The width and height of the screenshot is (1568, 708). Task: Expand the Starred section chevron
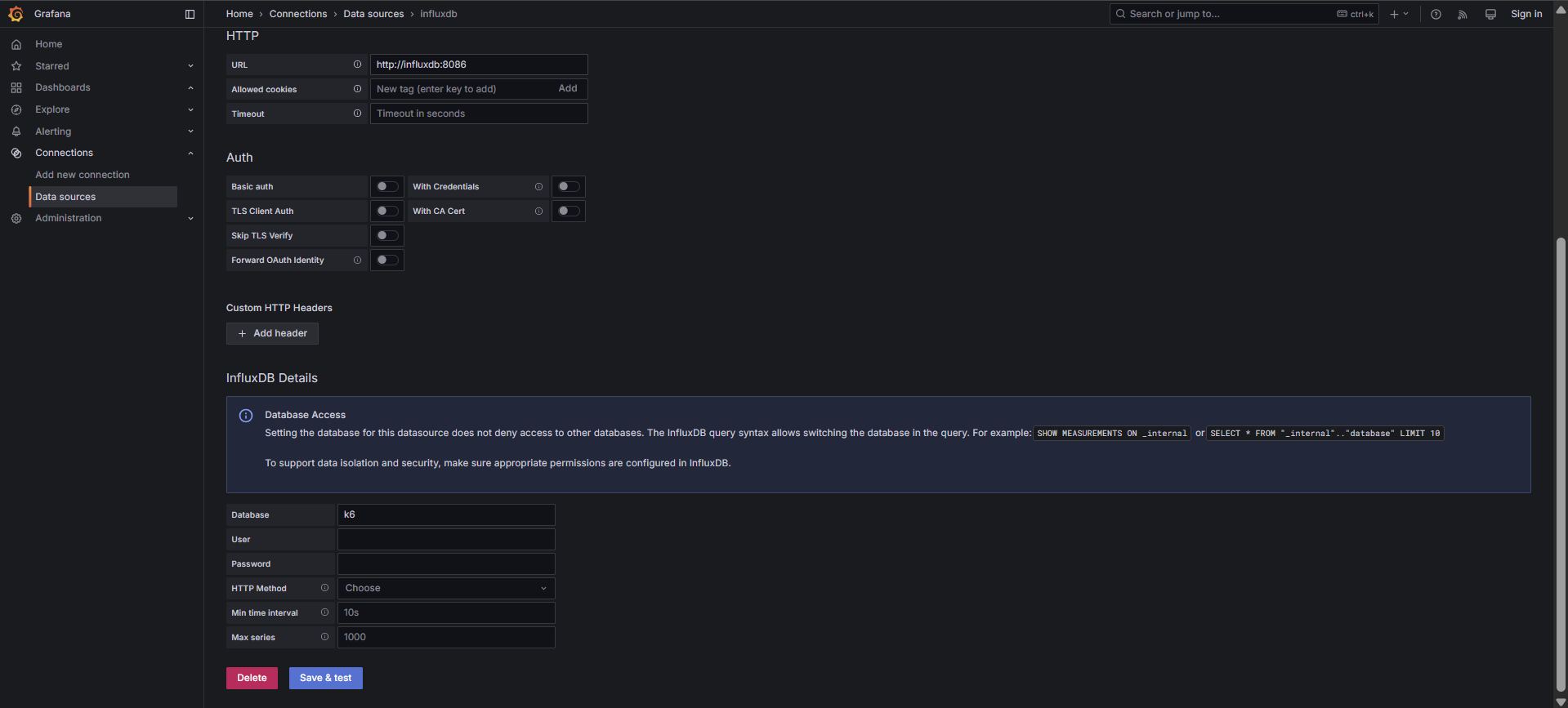(x=190, y=66)
